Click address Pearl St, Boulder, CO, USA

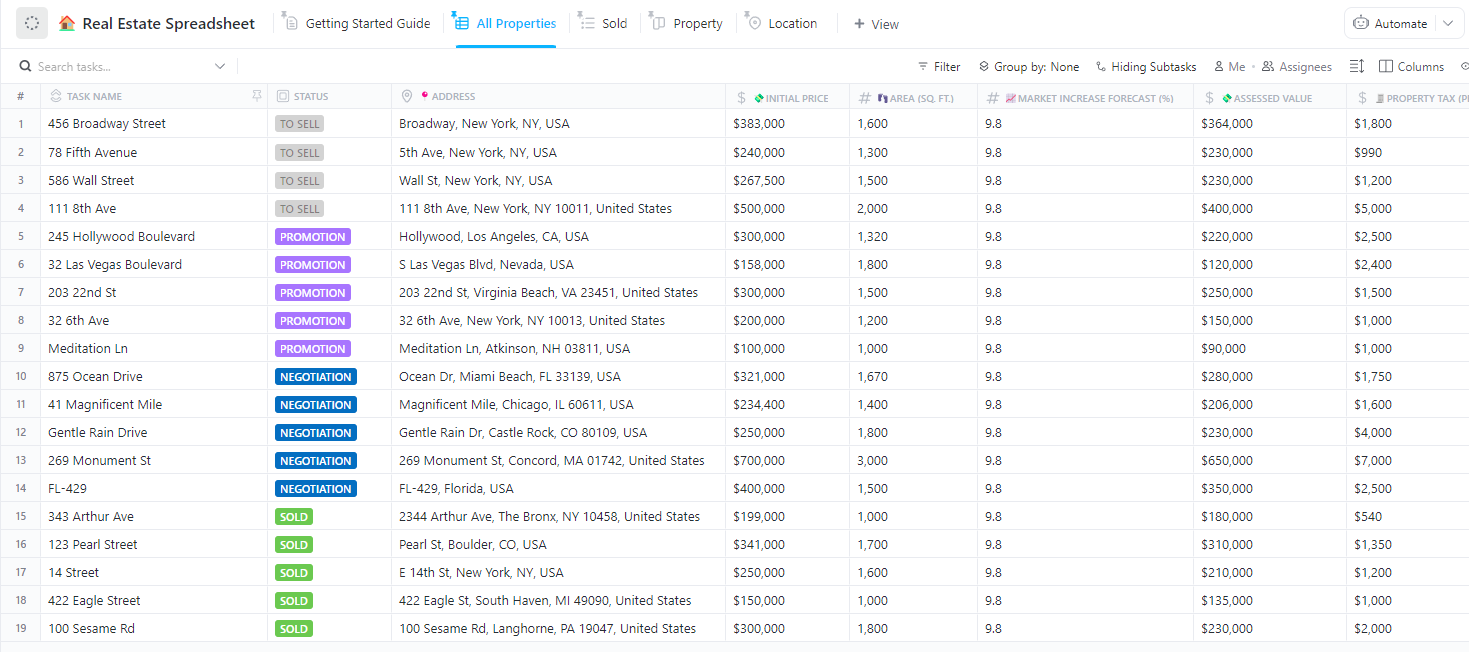pyautogui.click(x=473, y=545)
